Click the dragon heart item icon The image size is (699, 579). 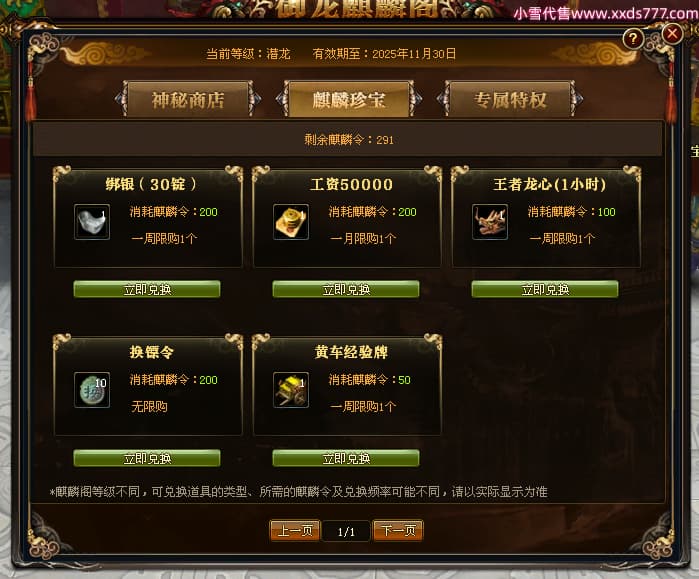coord(490,222)
